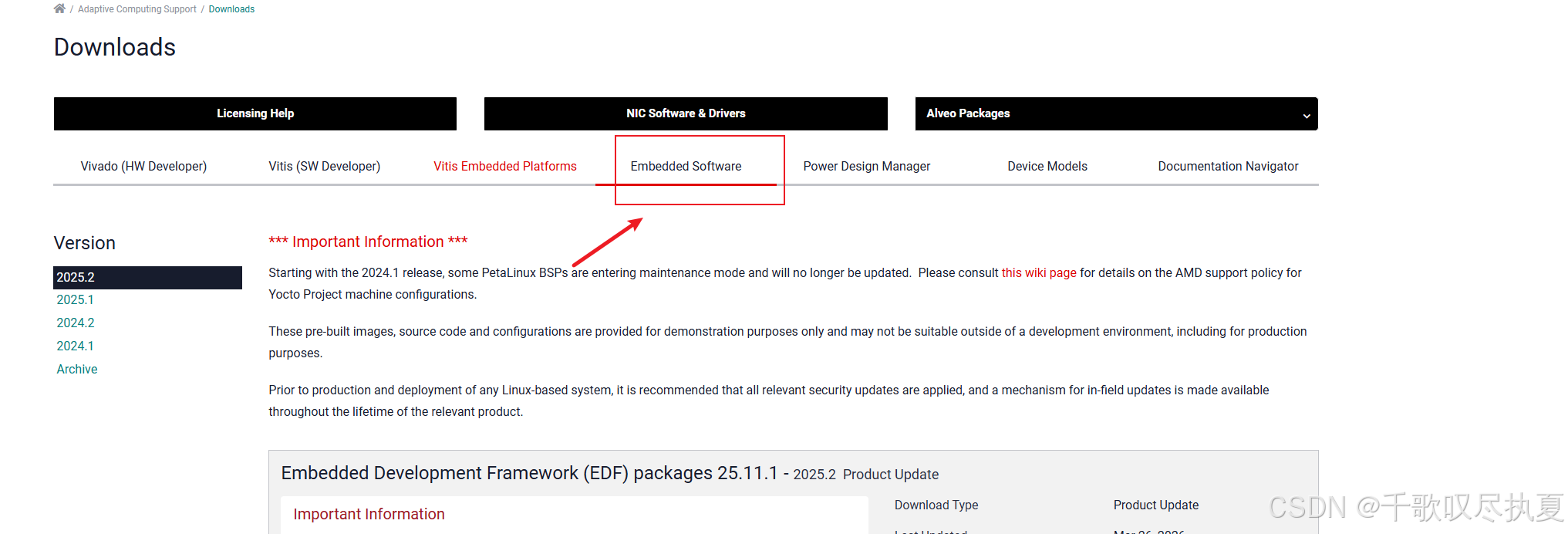Open NIC Software & Drivers button
Screen dimensions: 1568x534
[686, 113]
